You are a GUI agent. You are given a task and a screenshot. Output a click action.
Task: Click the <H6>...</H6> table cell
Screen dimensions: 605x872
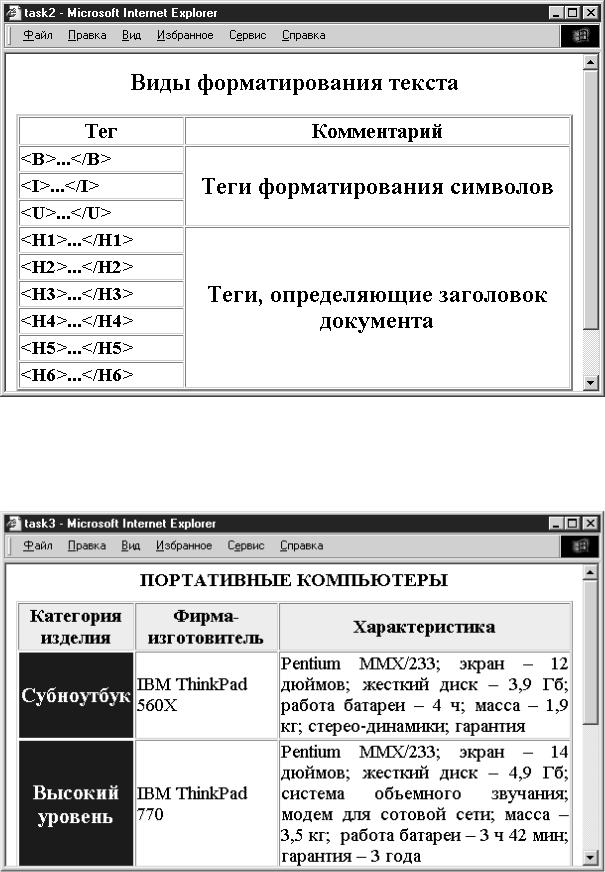[x=101, y=374]
